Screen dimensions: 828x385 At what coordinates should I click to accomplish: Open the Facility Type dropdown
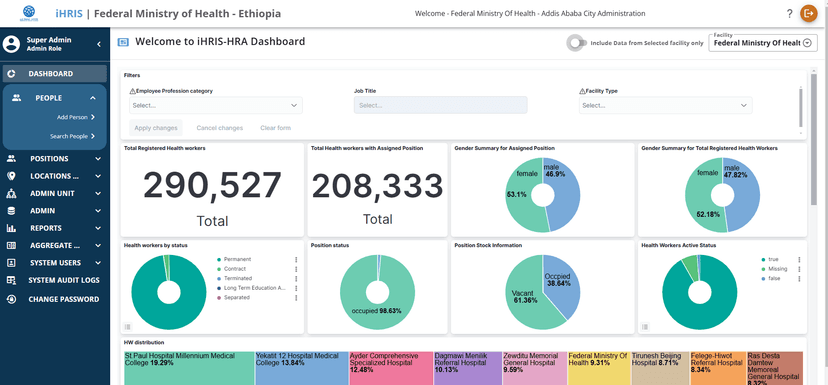click(665, 105)
